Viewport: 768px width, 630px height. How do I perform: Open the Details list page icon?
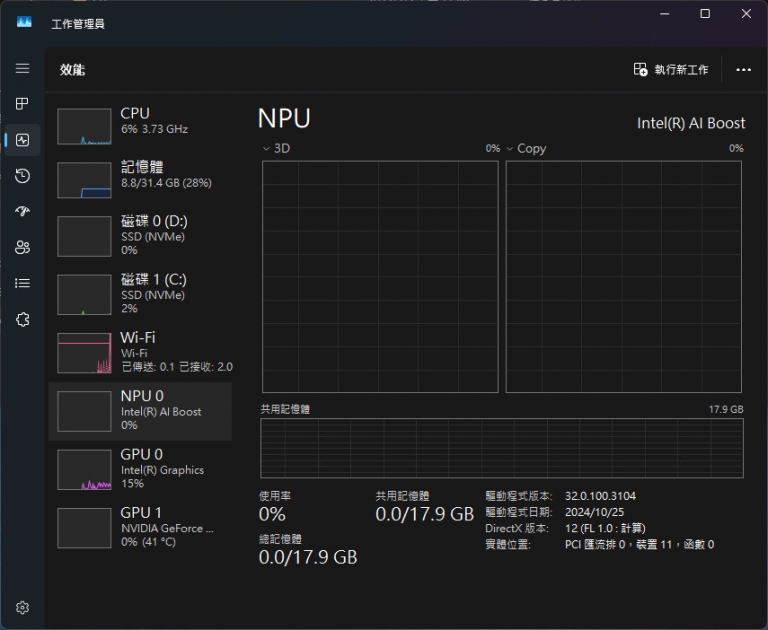[x=23, y=283]
